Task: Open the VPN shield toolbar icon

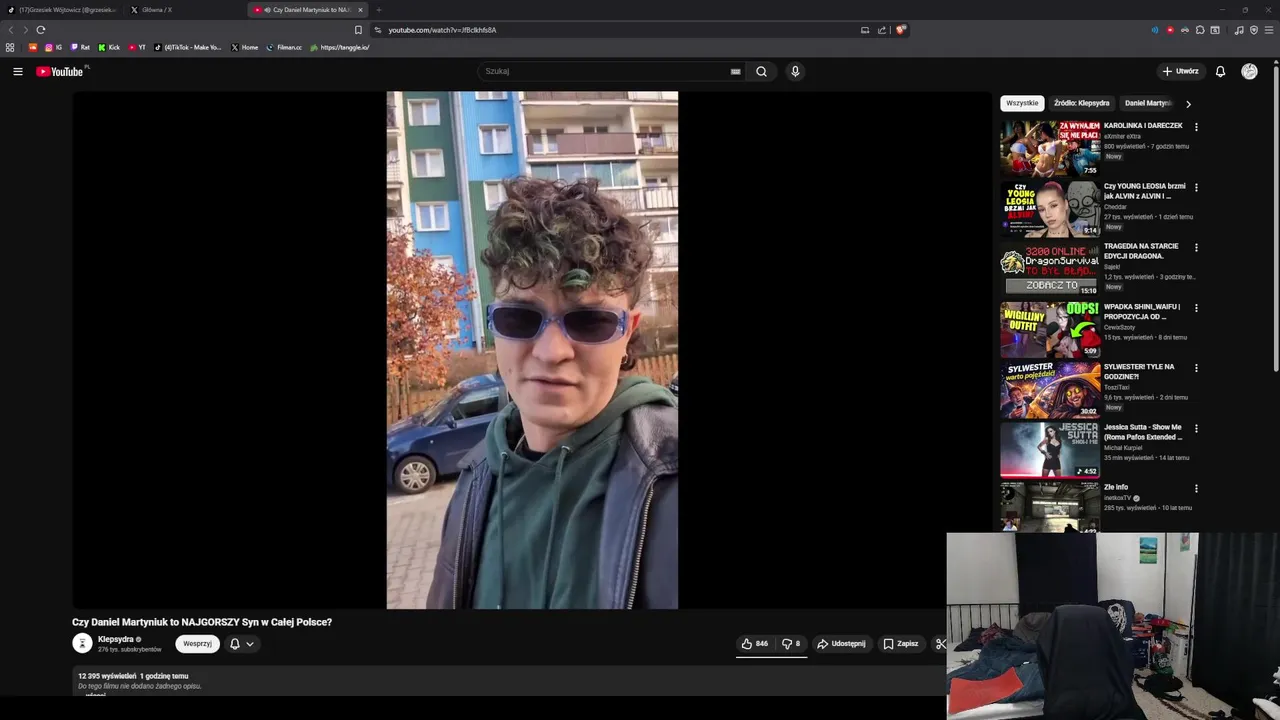Action: coord(1254,30)
